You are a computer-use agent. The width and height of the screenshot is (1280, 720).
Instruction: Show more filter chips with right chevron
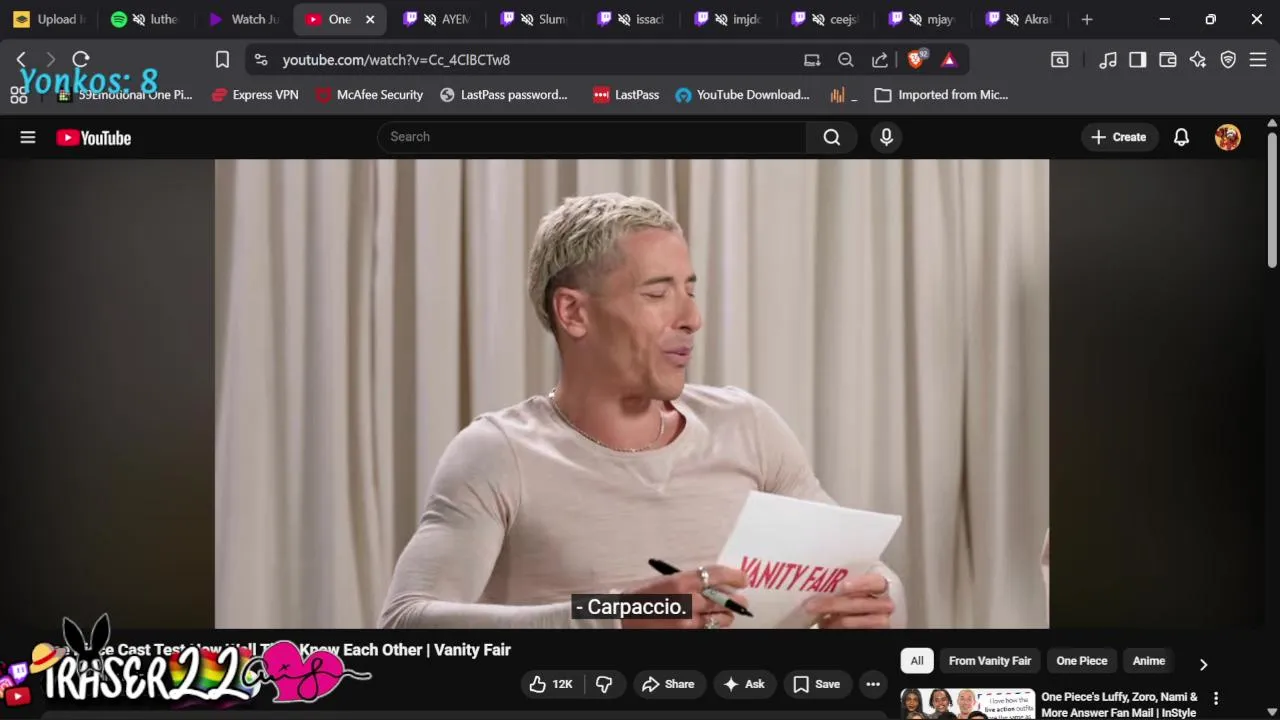pos(1203,664)
